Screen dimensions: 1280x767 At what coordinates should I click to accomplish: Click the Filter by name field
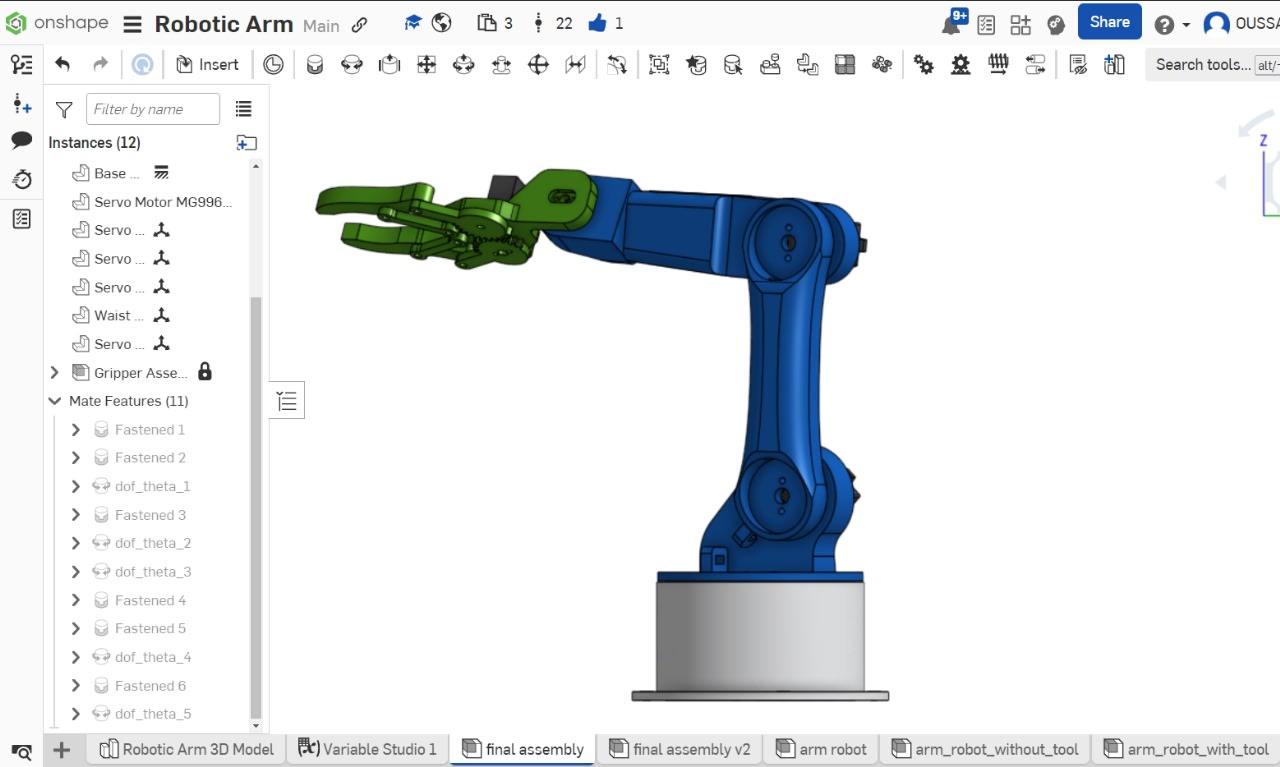click(153, 109)
